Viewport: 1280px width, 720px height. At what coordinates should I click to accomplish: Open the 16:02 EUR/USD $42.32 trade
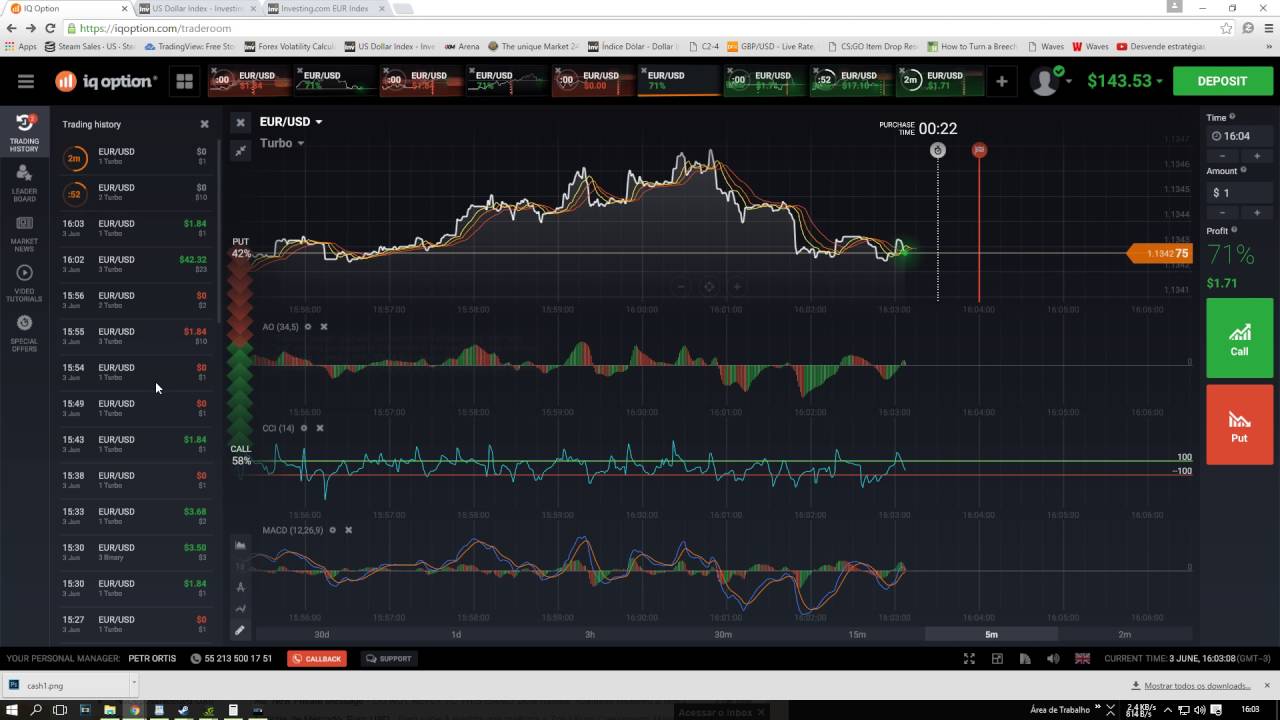pos(134,264)
